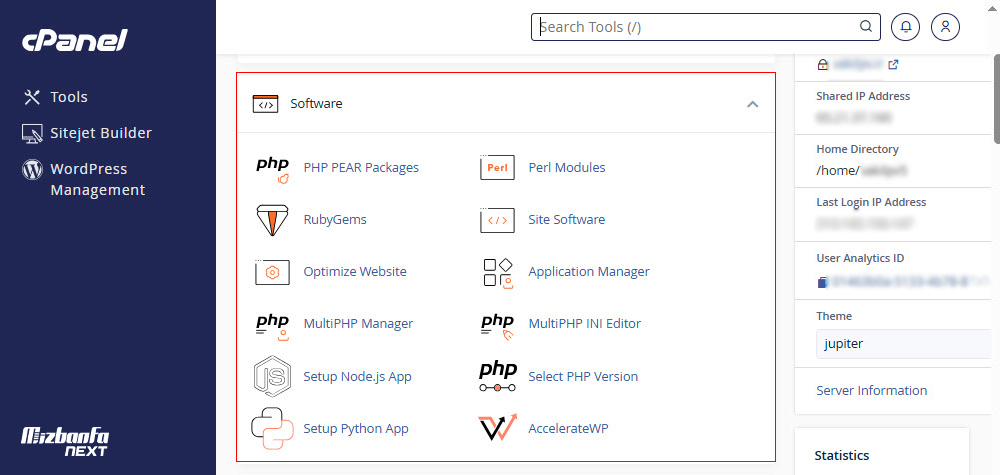
Task: Open the MultiPHP Manager link
Action: click(358, 324)
